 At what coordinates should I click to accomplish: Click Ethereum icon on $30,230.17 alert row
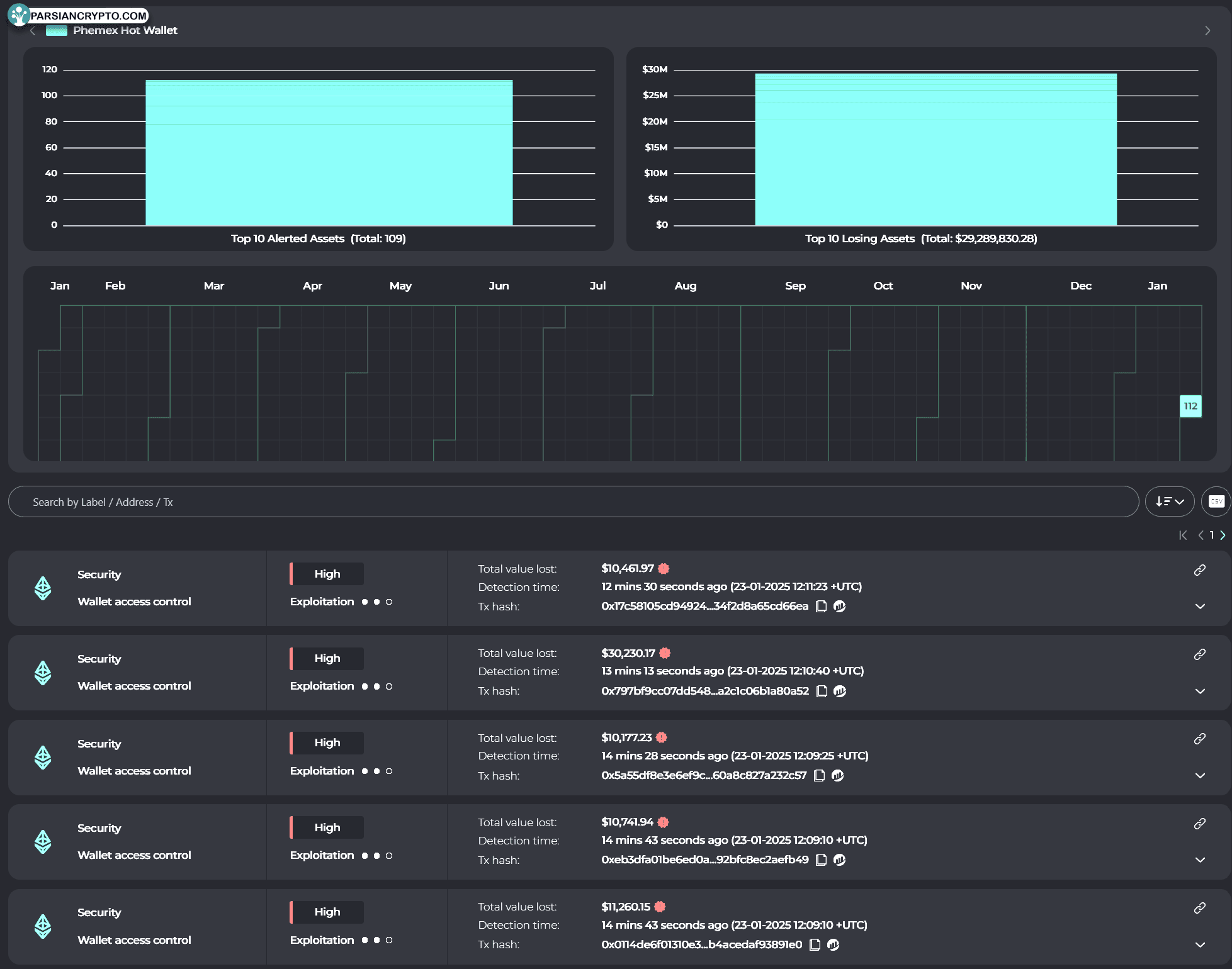tap(43, 673)
